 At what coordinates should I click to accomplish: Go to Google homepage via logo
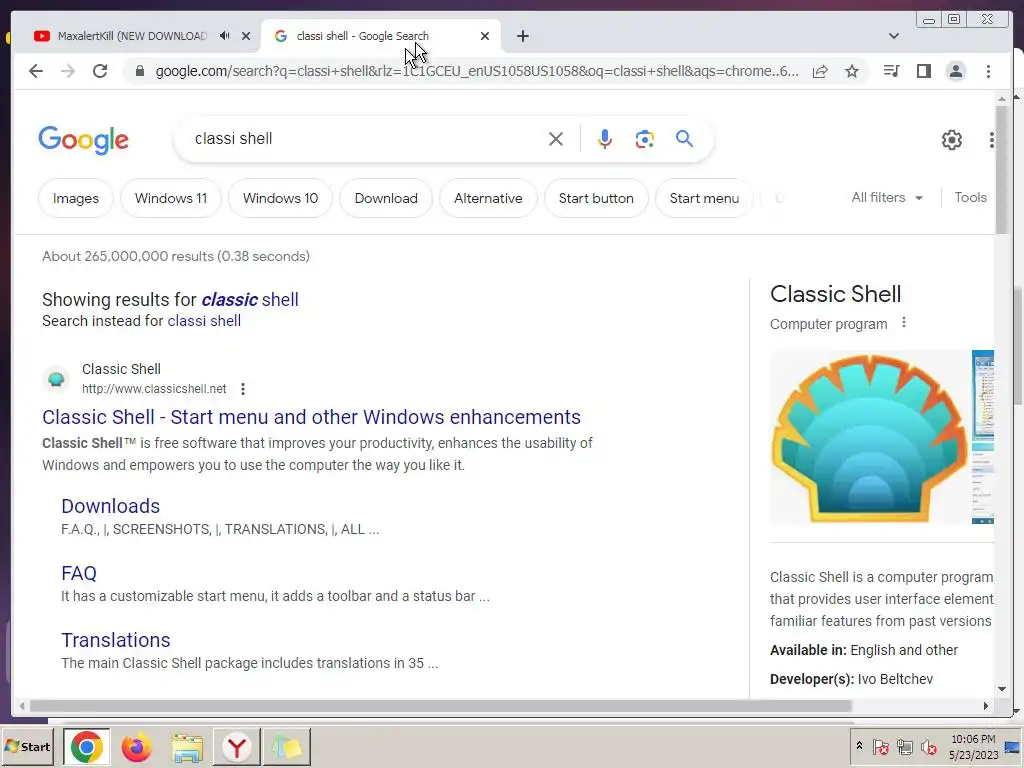[84, 140]
